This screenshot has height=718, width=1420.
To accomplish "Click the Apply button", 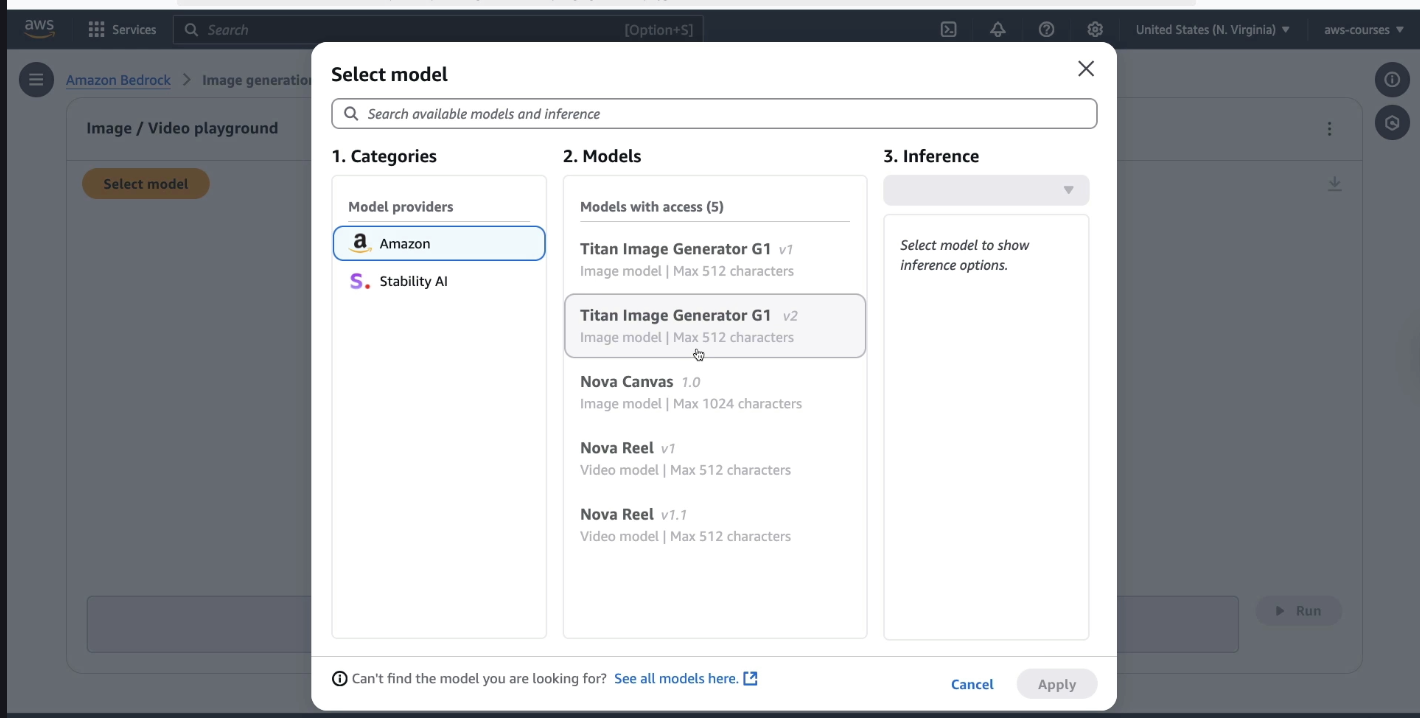I will (x=1057, y=685).
